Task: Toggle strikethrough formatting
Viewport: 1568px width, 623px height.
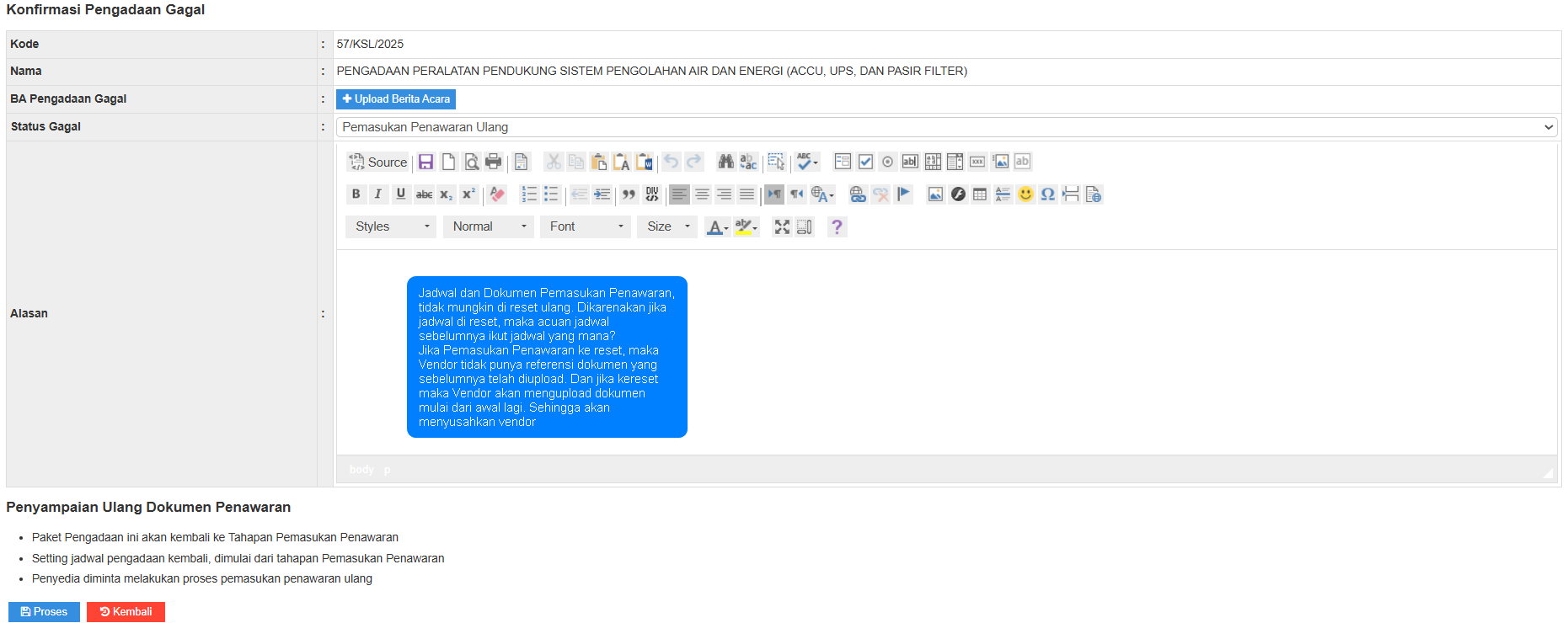Action: tap(424, 194)
